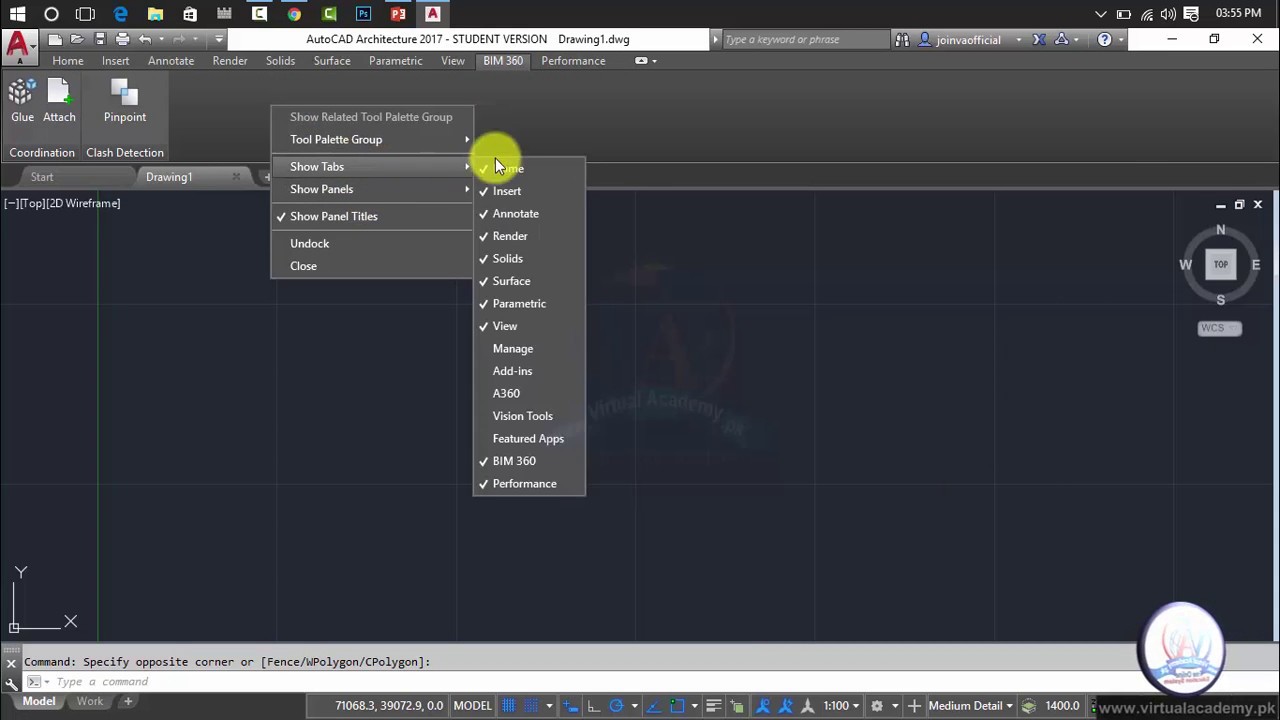Screen dimensions: 1280x720
Task: Expand the Show Panels submenu
Action: pyautogui.click(x=372, y=189)
